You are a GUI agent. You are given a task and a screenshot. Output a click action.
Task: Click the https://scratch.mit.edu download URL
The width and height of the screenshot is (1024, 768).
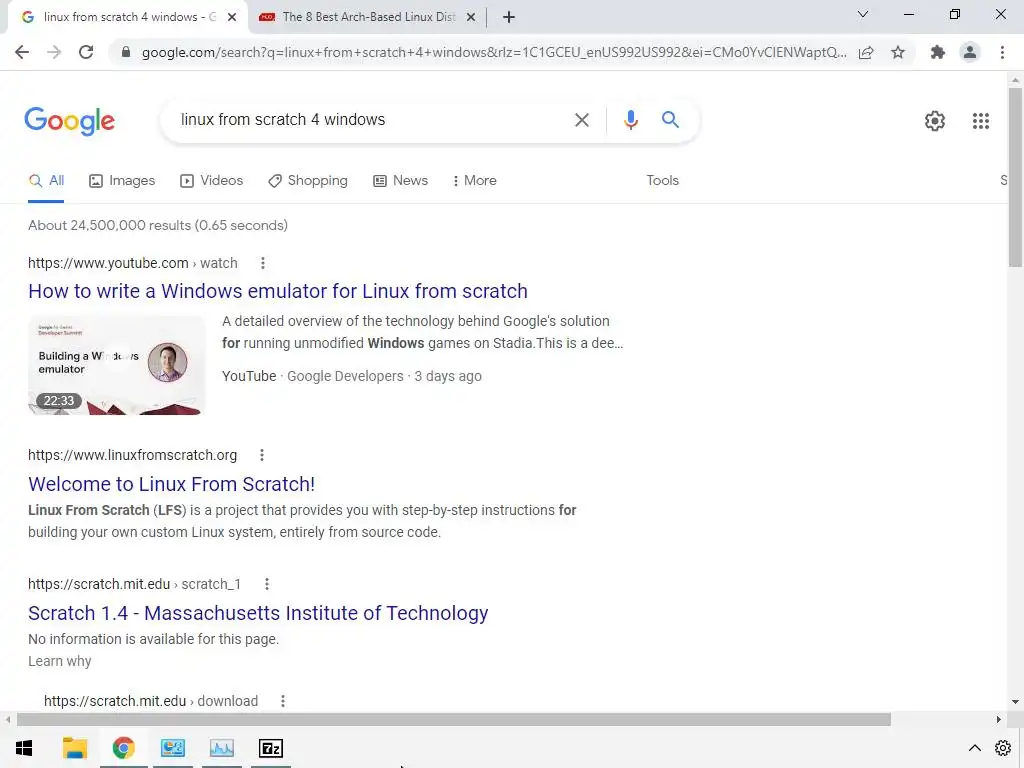point(151,701)
